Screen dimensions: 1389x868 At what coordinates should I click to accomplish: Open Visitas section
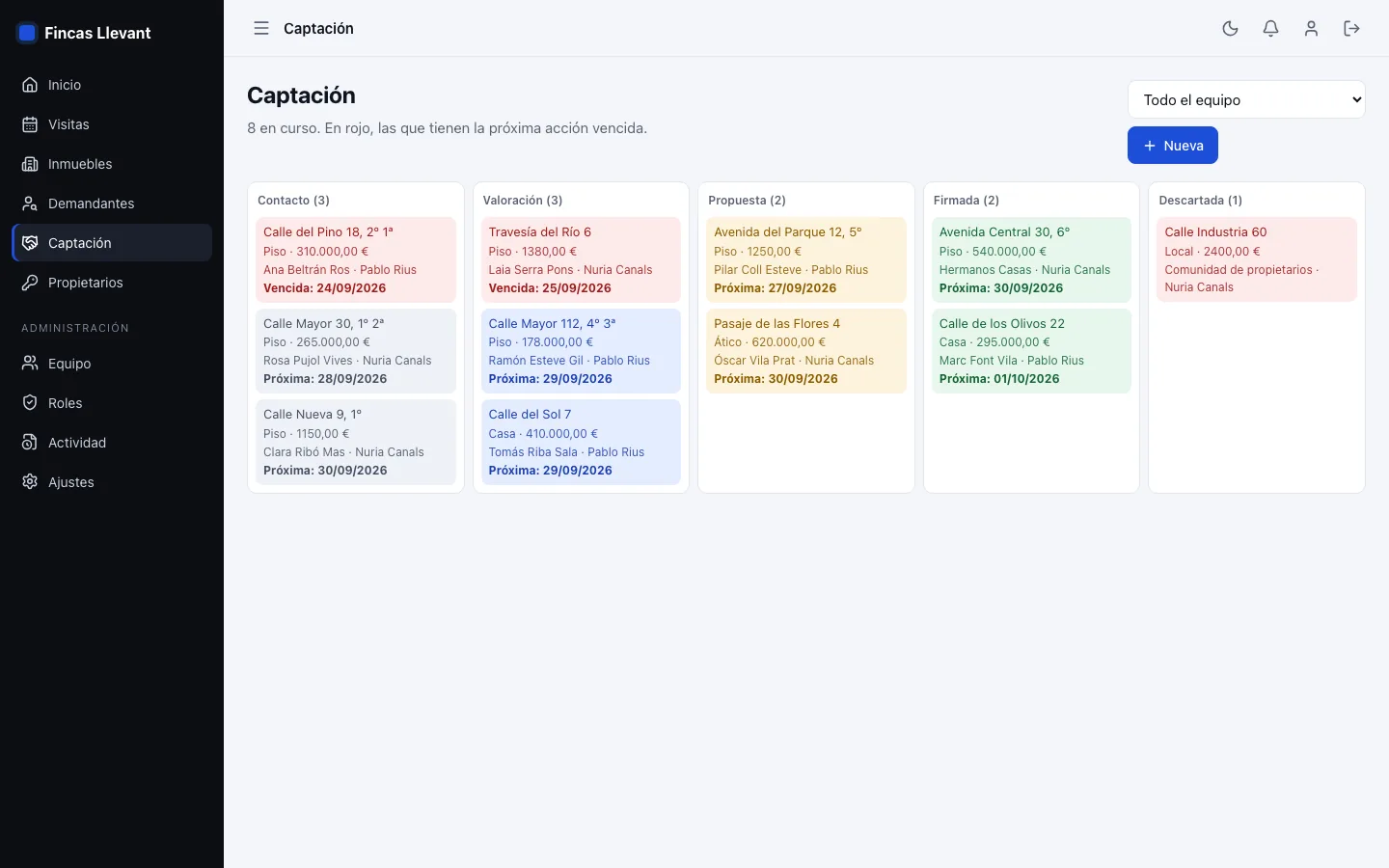(x=112, y=124)
